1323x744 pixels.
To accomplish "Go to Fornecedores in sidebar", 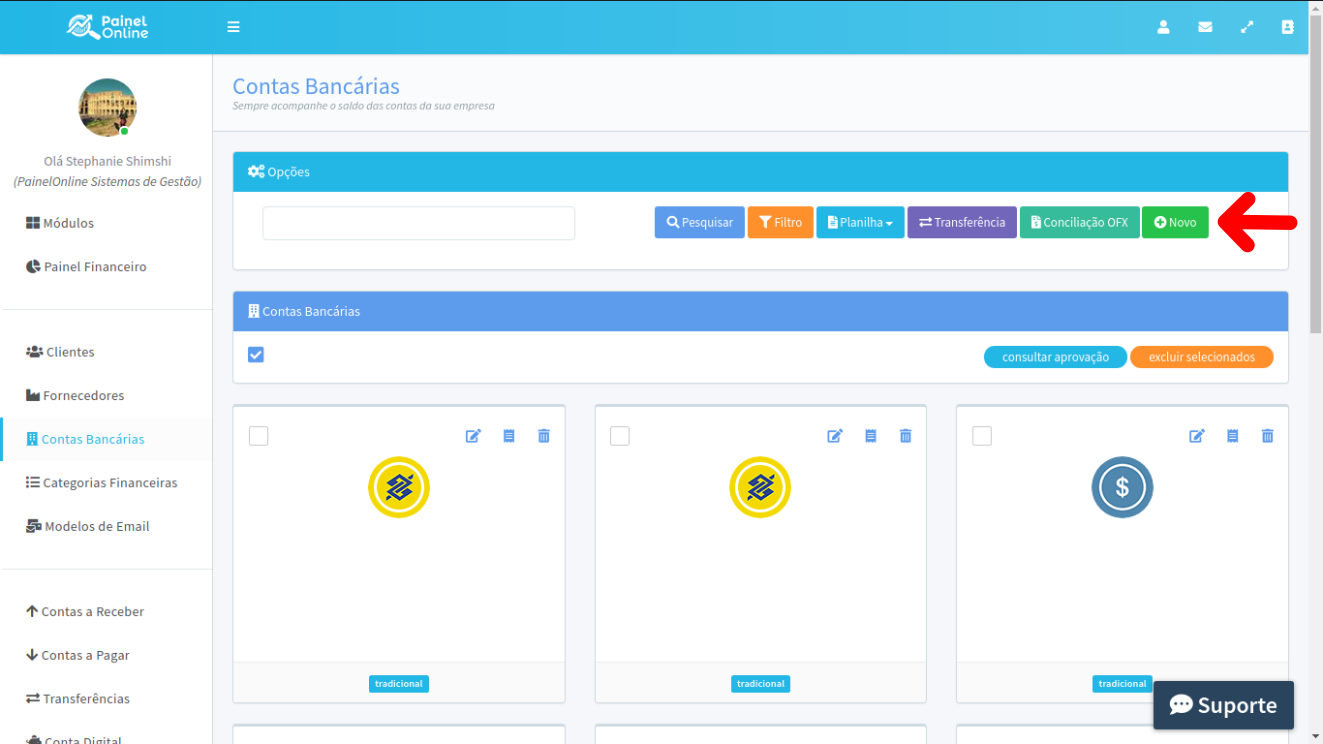I will coord(75,396).
